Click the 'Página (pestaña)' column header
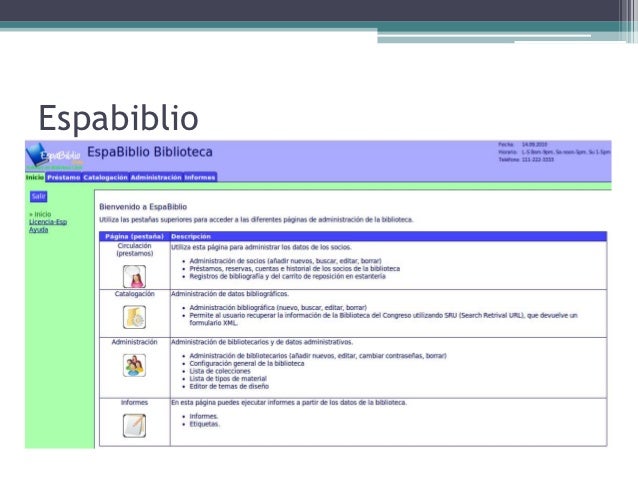The width and height of the screenshot is (638, 479). click(134, 236)
